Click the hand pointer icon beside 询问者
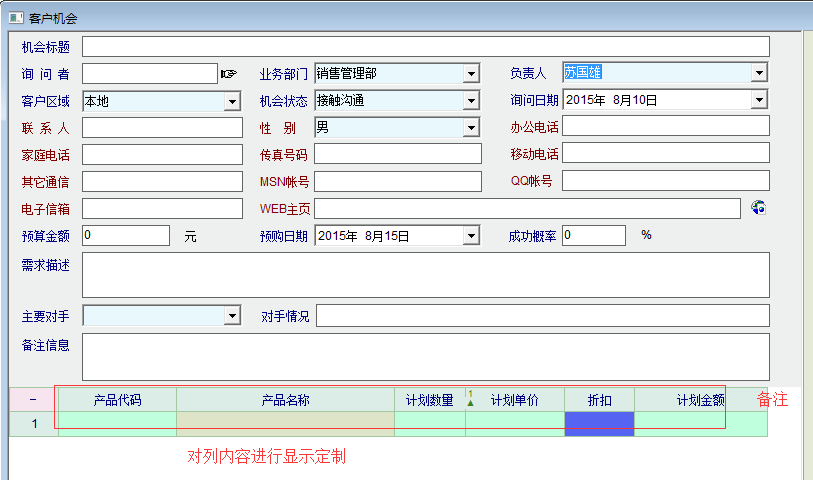Image resolution: width=813 pixels, height=480 pixels. point(229,73)
